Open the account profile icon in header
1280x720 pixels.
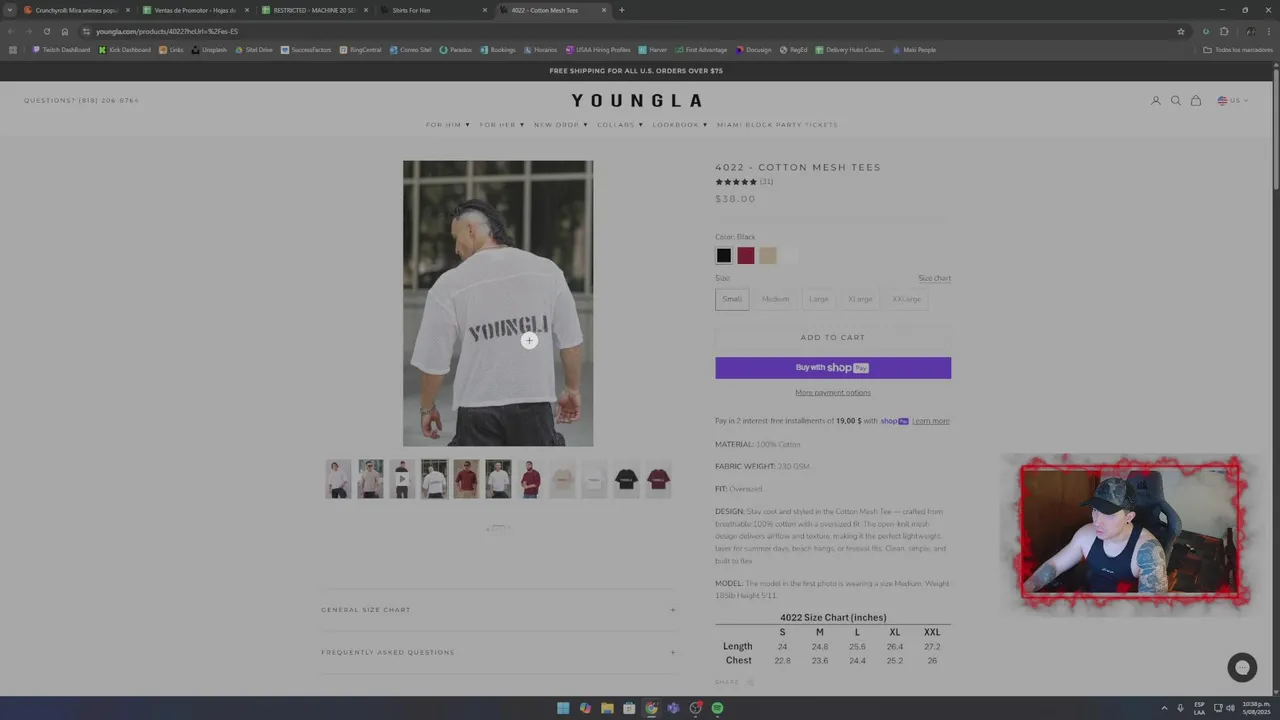coord(1156,100)
